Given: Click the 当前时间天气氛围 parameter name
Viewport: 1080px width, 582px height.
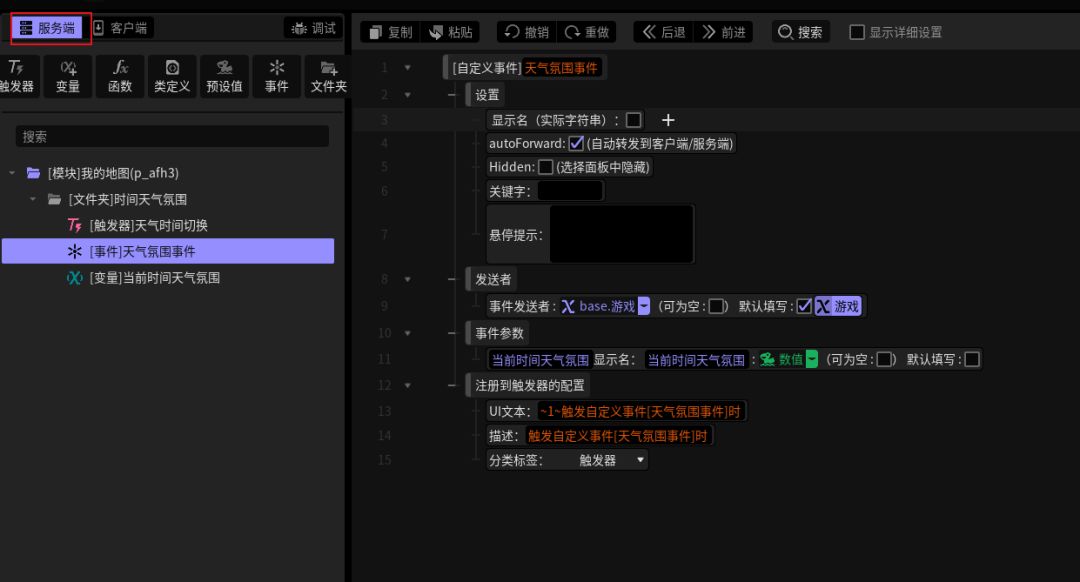Looking at the screenshot, I should (540, 360).
